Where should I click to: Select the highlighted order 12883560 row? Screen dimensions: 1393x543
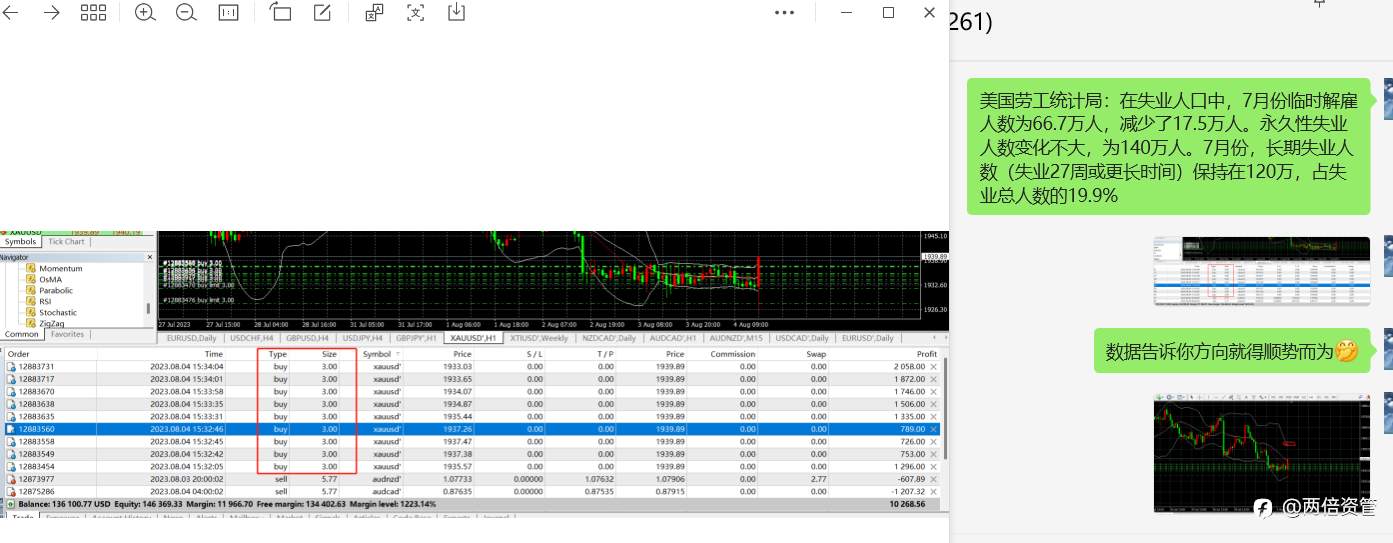coord(473,428)
